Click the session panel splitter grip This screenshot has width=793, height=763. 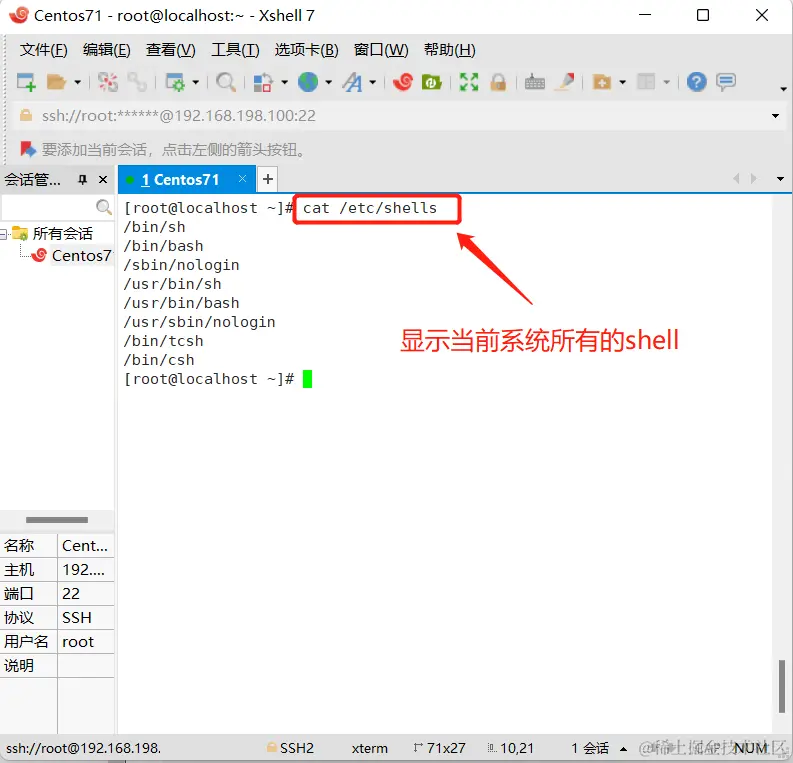tap(57, 520)
